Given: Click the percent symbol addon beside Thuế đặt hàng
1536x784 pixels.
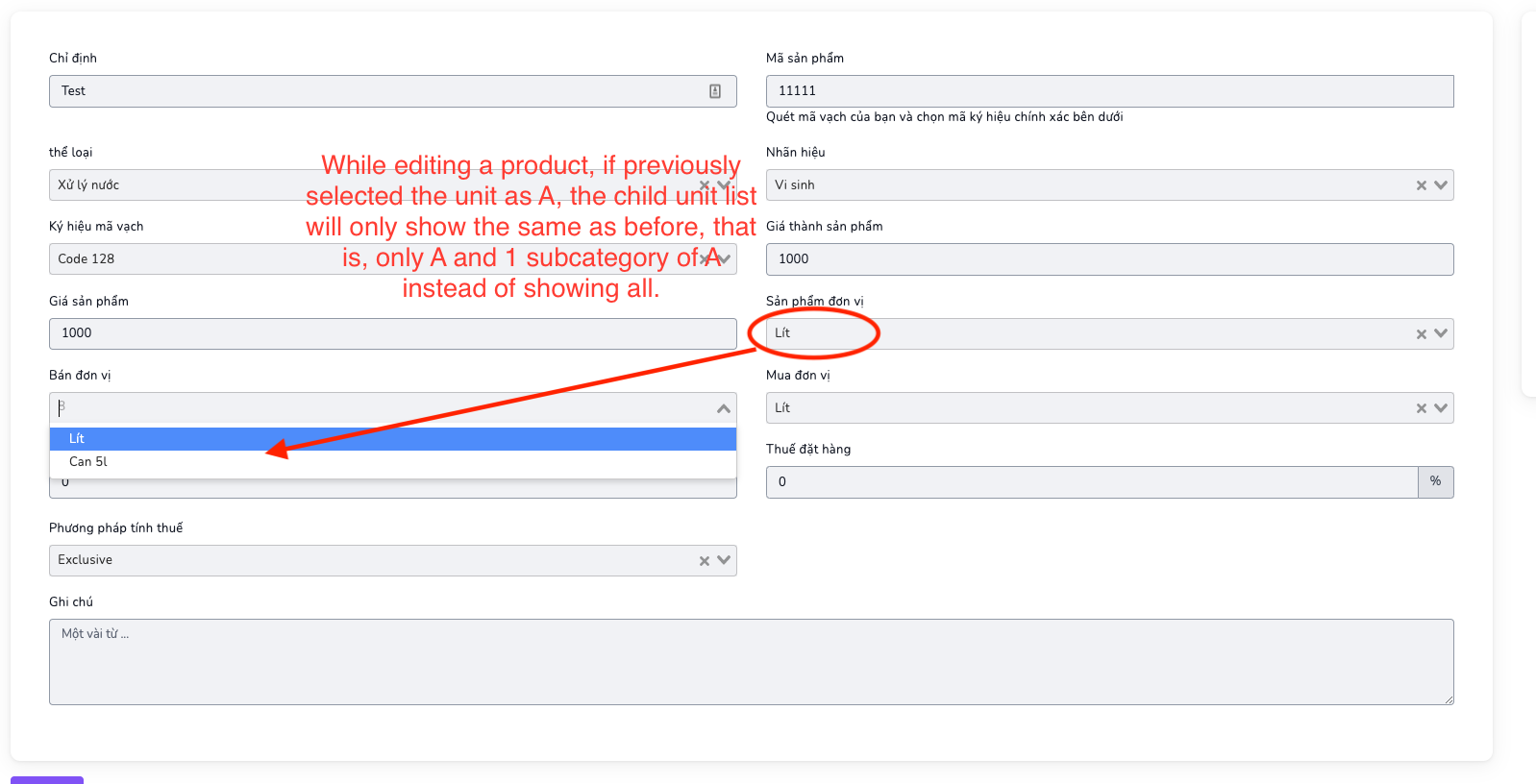Looking at the screenshot, I should click(x=1435, y=481).
